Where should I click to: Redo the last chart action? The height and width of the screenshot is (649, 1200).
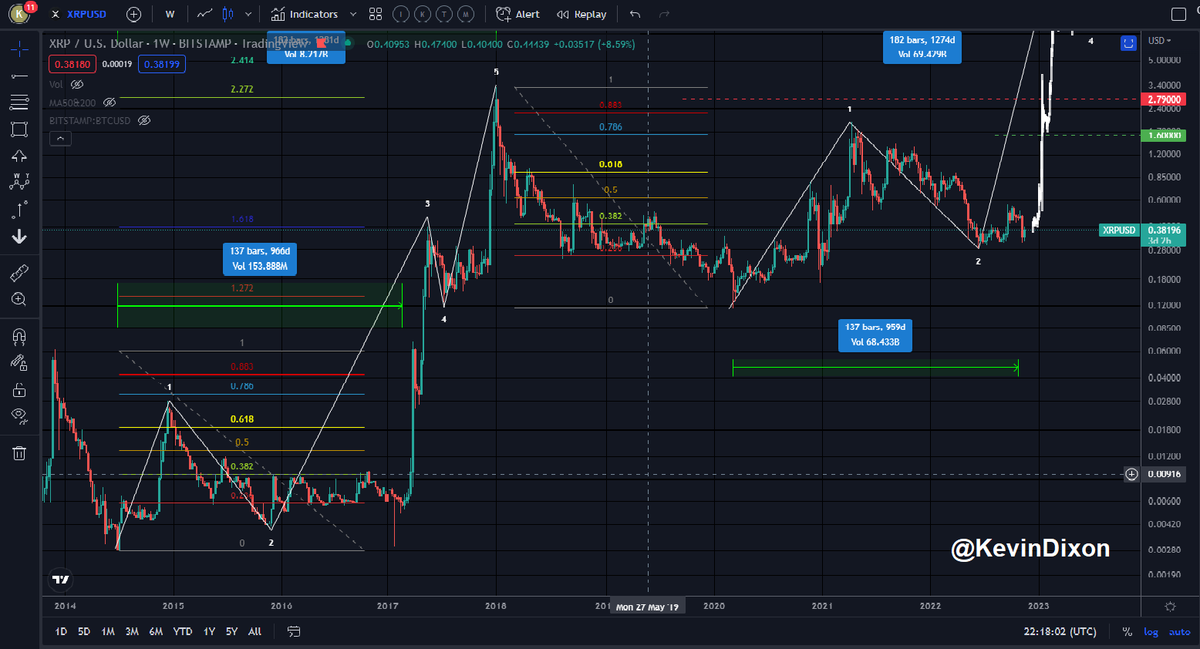(665, 14)
